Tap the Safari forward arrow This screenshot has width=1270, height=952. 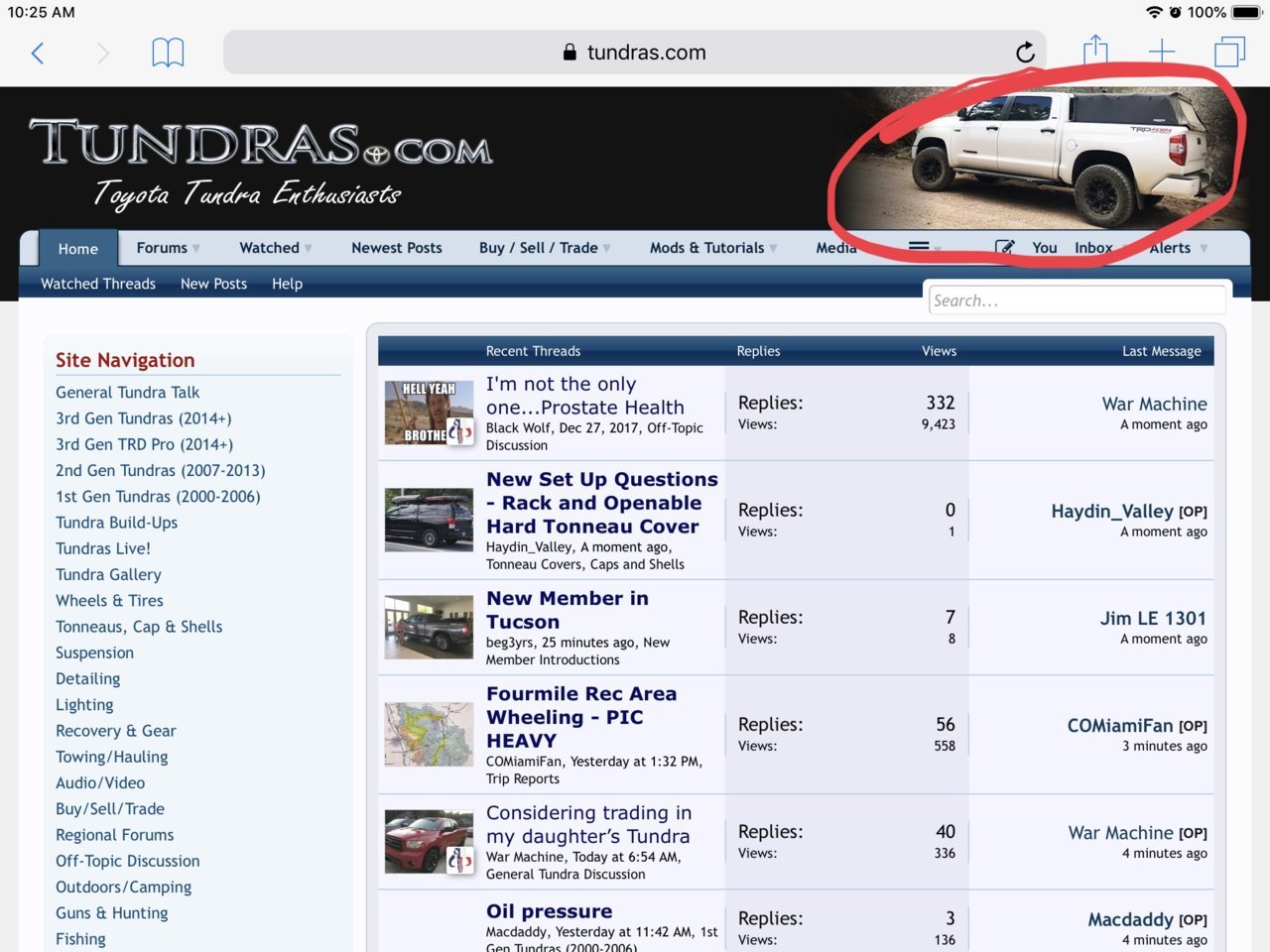click(x=102, y=53)
